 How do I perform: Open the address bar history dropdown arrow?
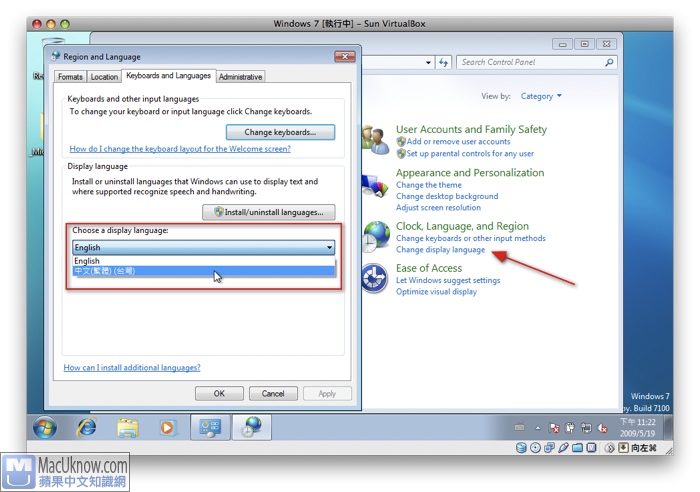pyautogui.click(x=428, y=63)
